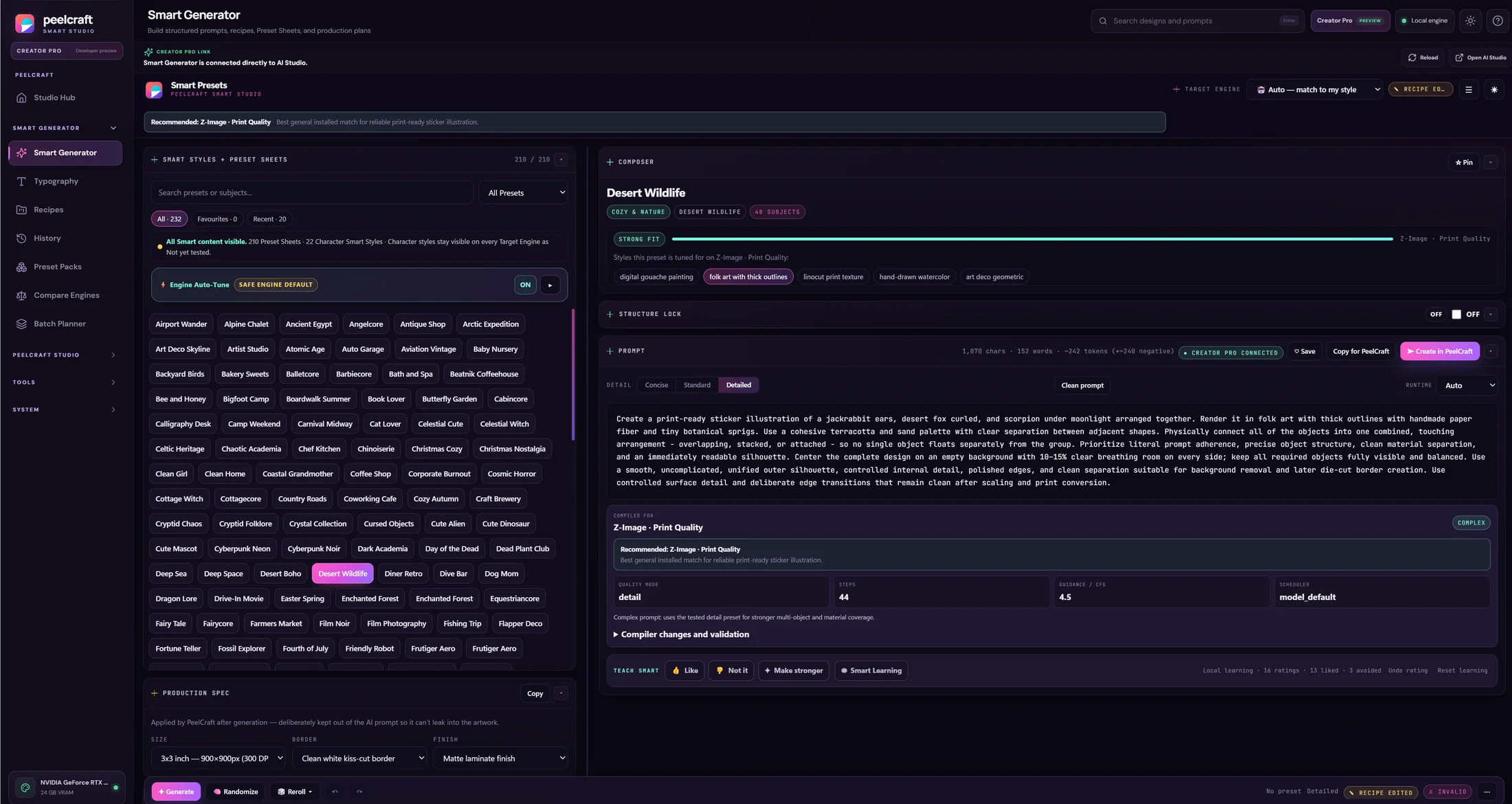1512x804 pixels.
Task: Select the Desert Wildlife preset chip
Action: coord(342,574)
